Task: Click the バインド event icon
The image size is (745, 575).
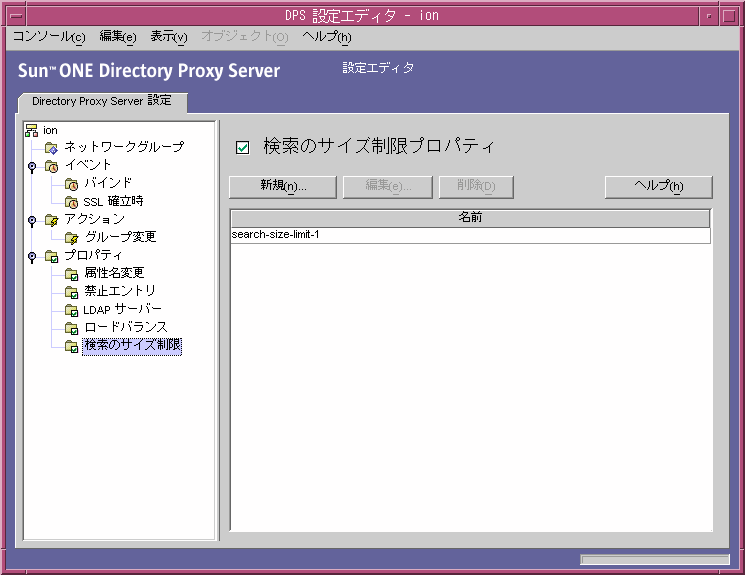Action: pos(71,184)
